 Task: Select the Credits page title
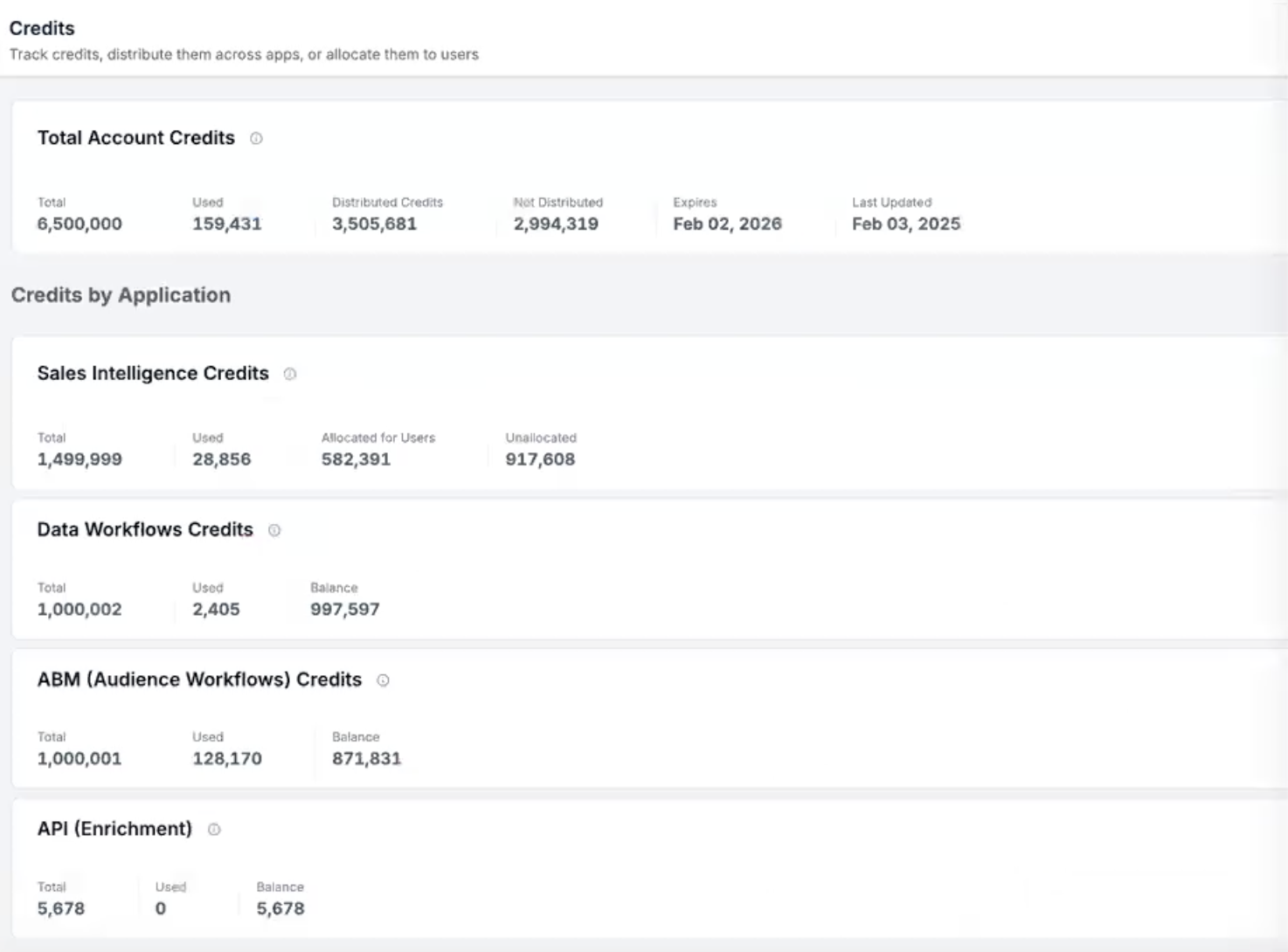coord(42,28)
